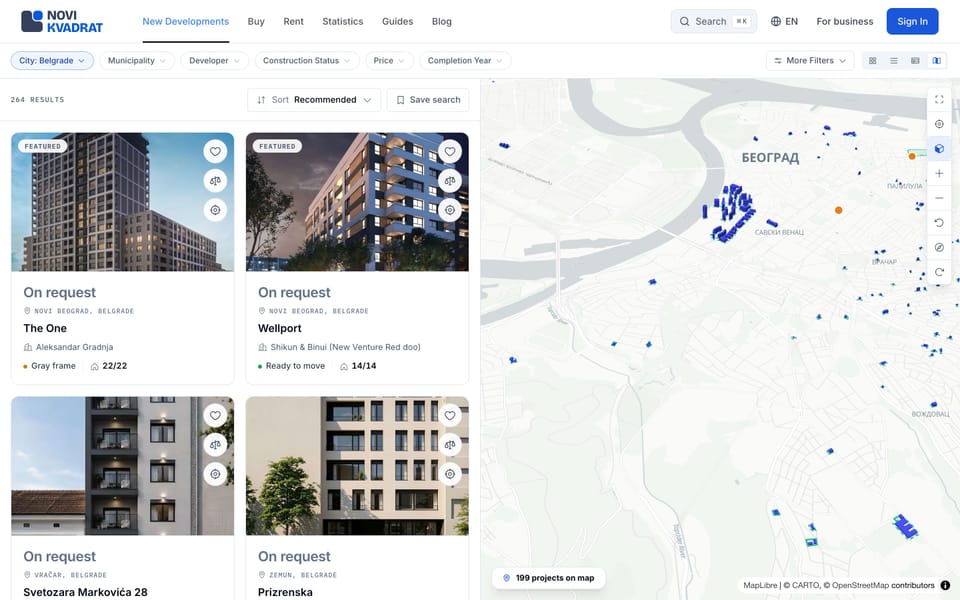This screenshot has height=600, width=960.
Task: Click the 264 Results count
Action: pos(37,100)
